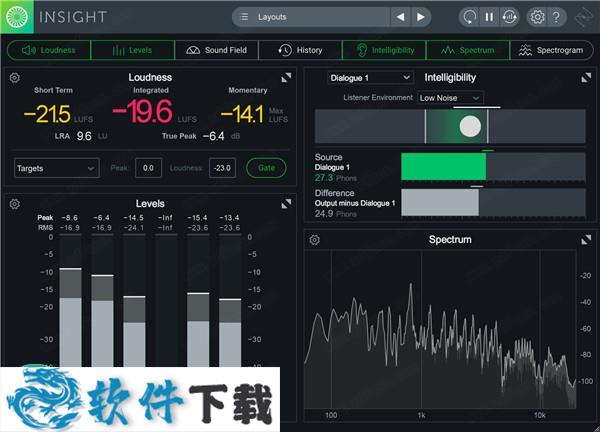The image size is (600, 432).
Task: Open the Layouts list icon
Action: click(x=244, y=17)
